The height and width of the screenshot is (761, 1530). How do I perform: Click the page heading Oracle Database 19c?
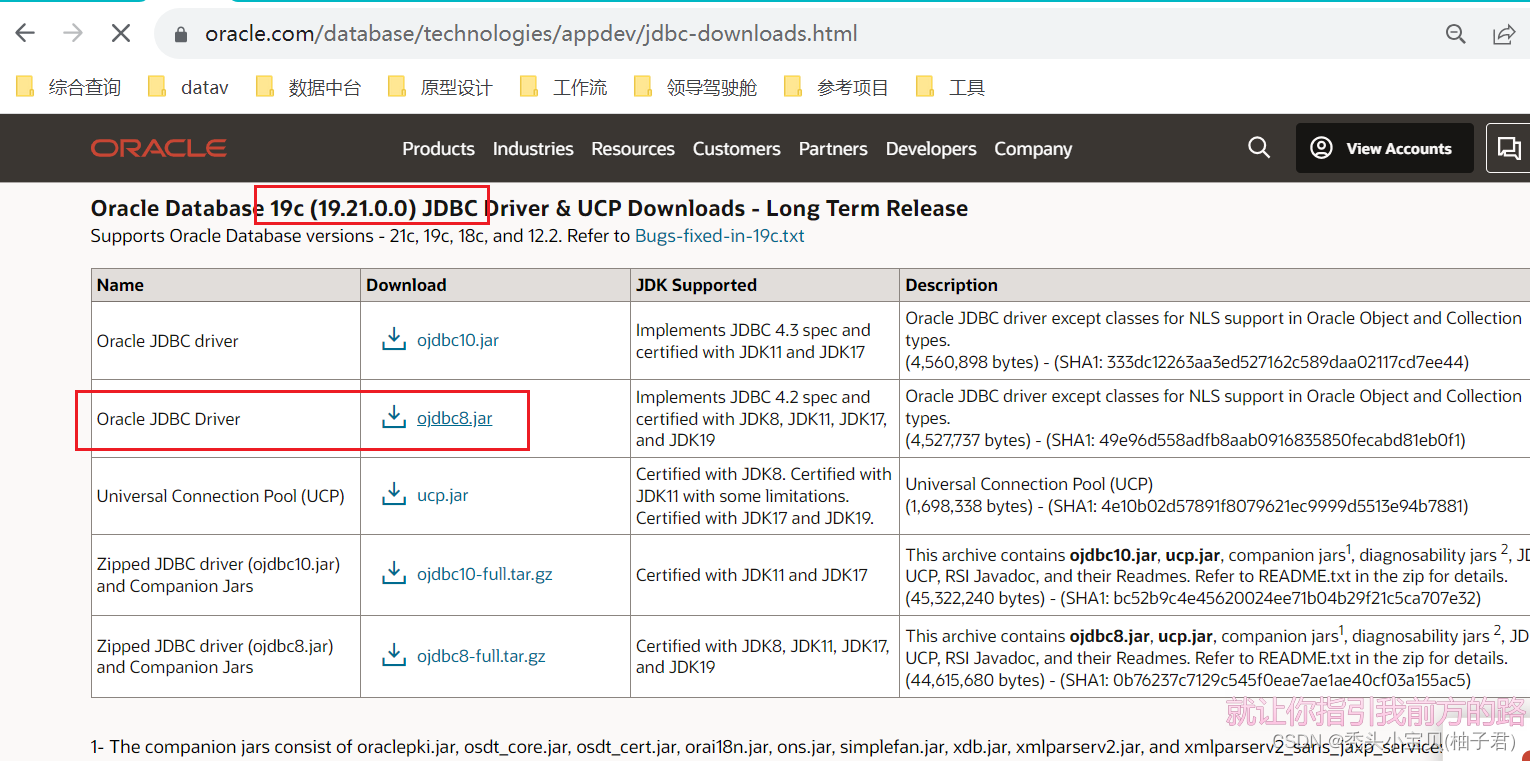[529, 208]
